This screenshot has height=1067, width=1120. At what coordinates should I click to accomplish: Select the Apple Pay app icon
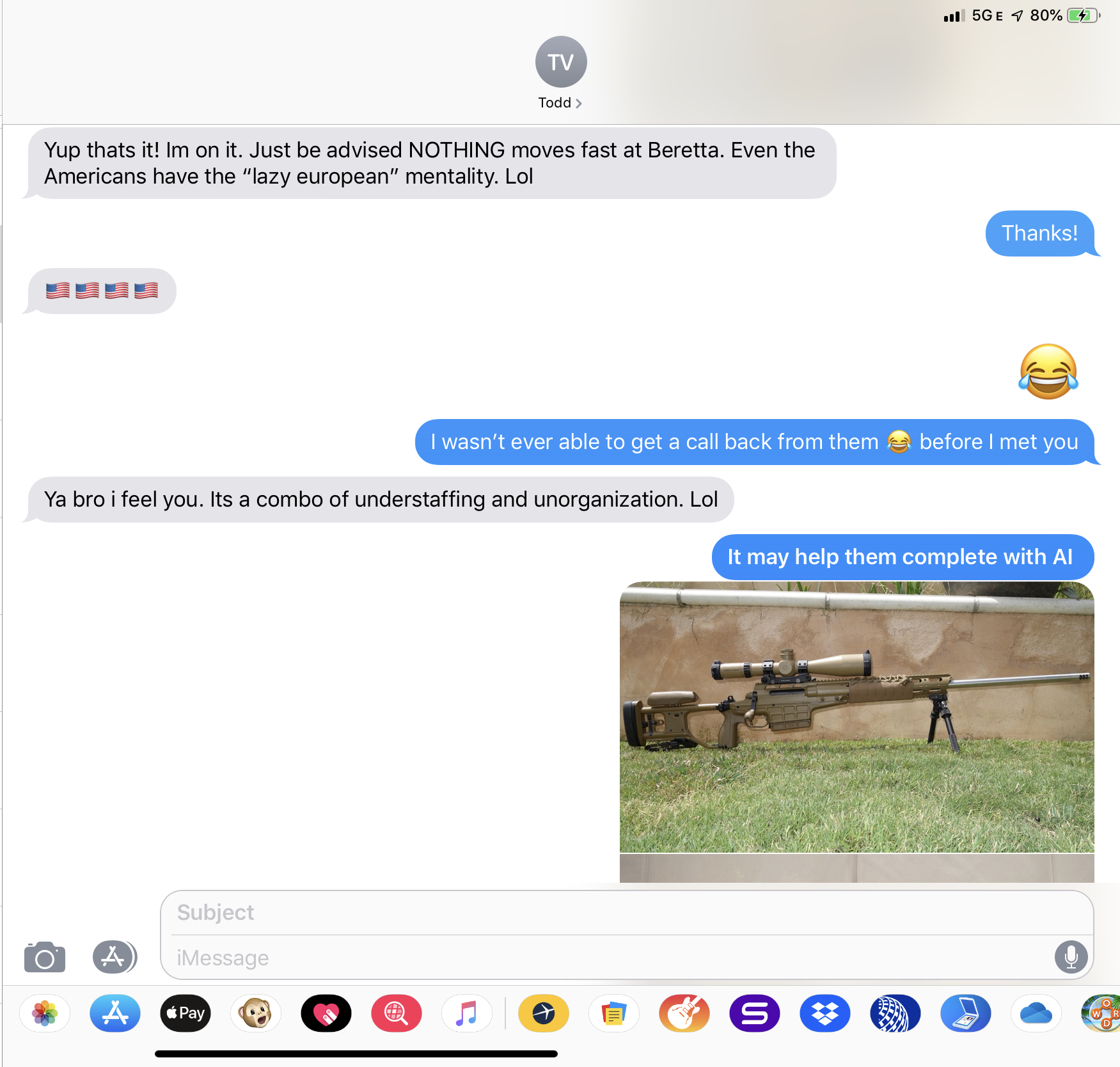click(x=185, y=1013)
